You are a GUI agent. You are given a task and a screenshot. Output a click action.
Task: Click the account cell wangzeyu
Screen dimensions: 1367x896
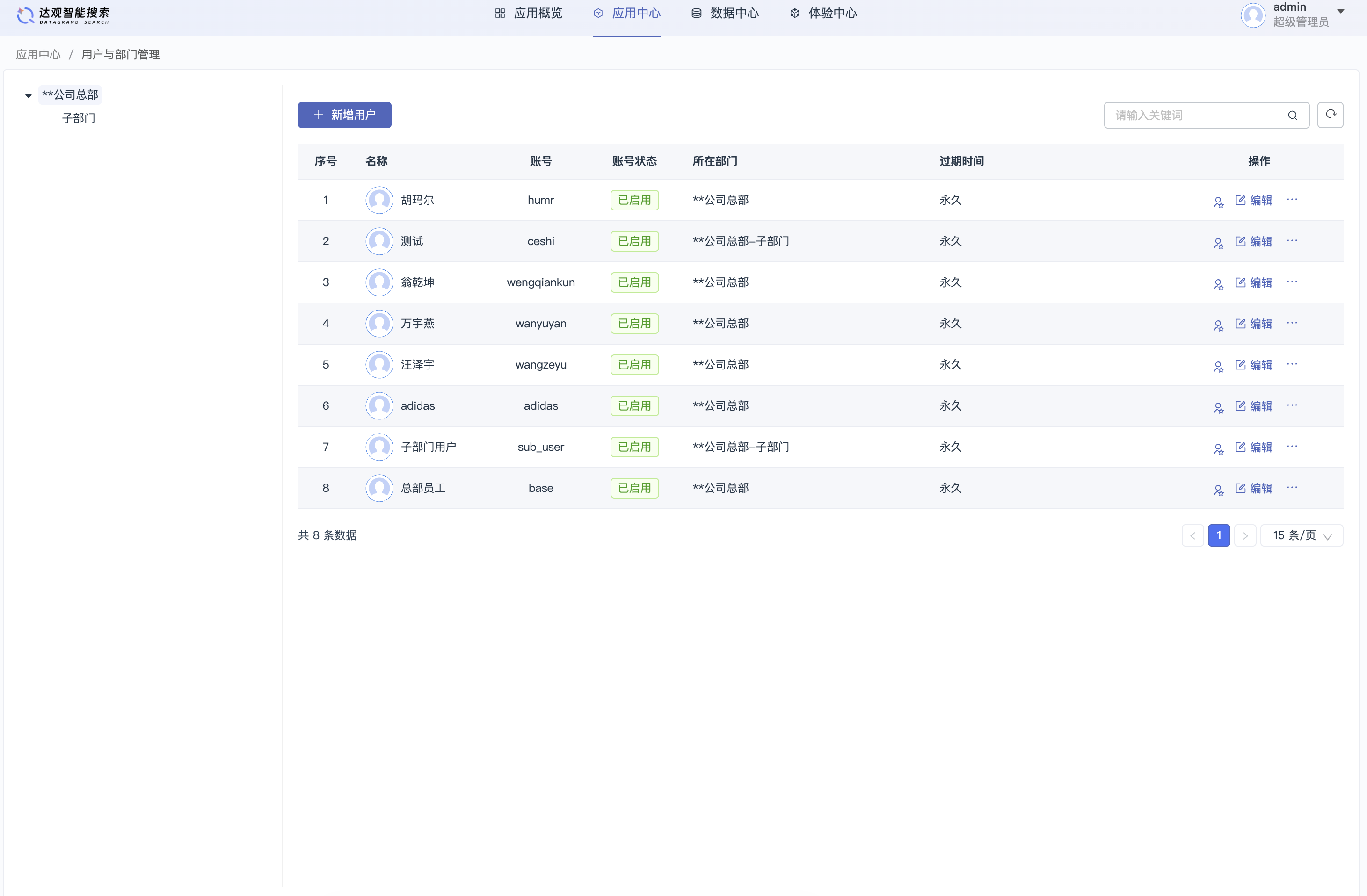tap(540, 364)
